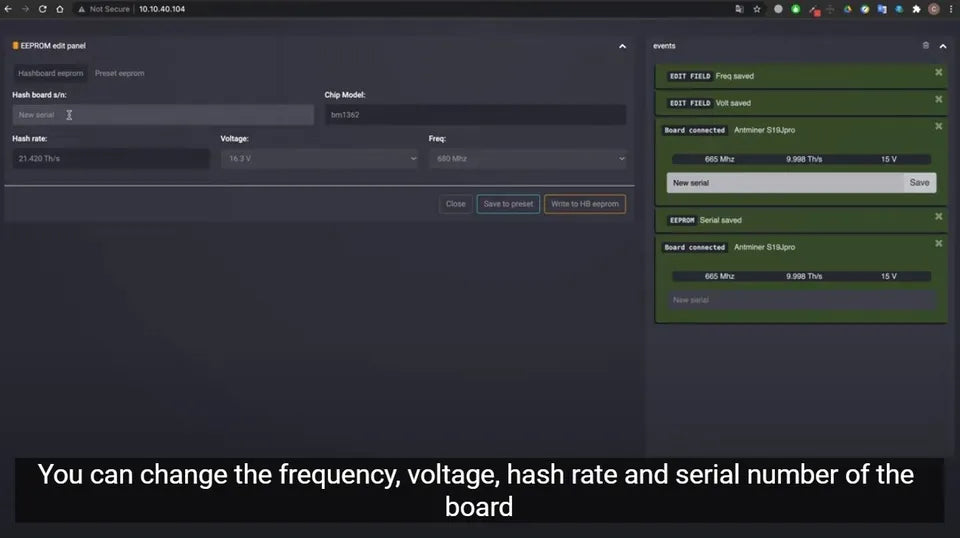
Task: Reload the page with browser refresh icon
Action: coord(43,9)
